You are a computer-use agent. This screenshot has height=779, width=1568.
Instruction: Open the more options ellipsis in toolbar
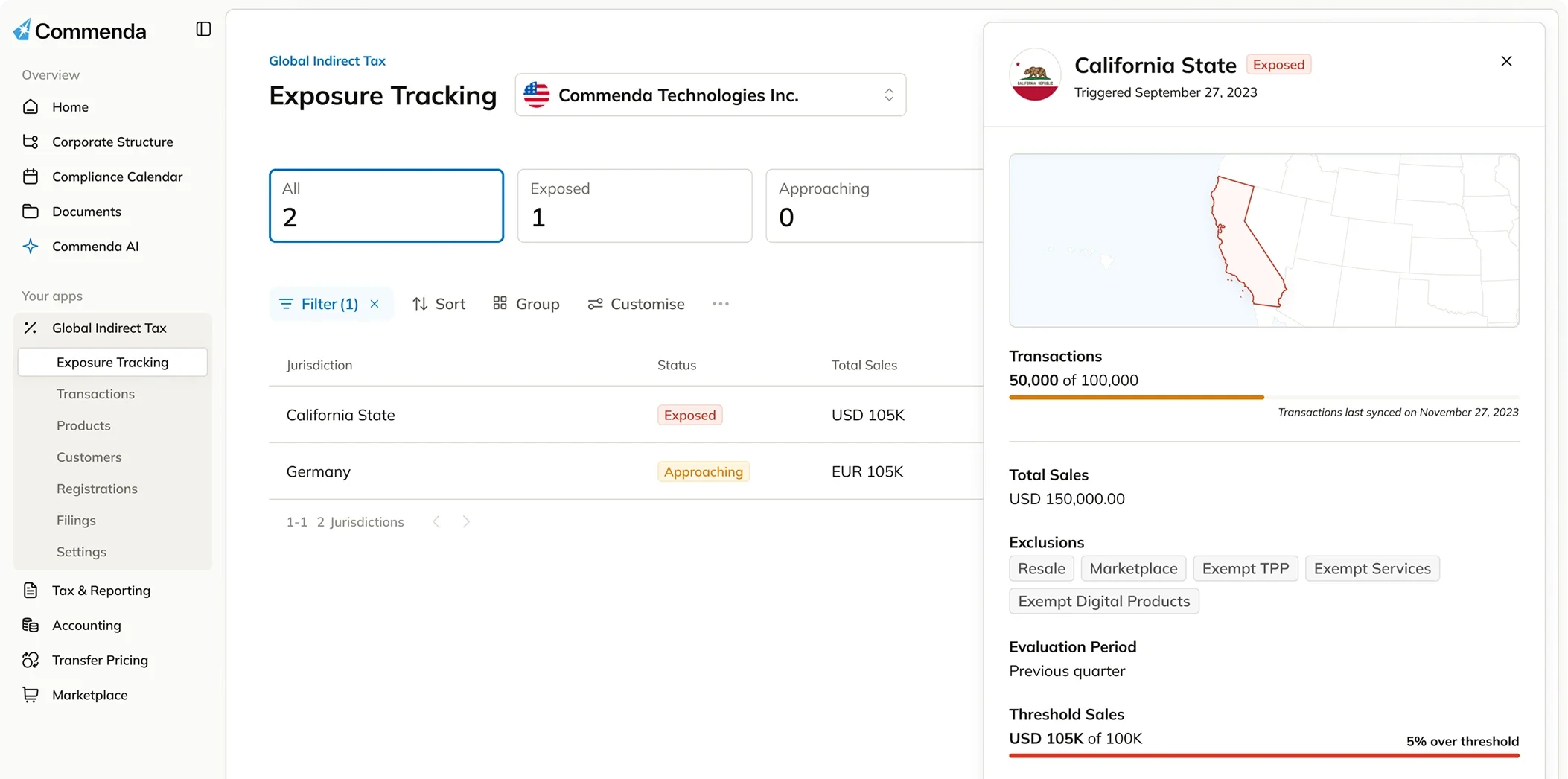click(720, 304)
